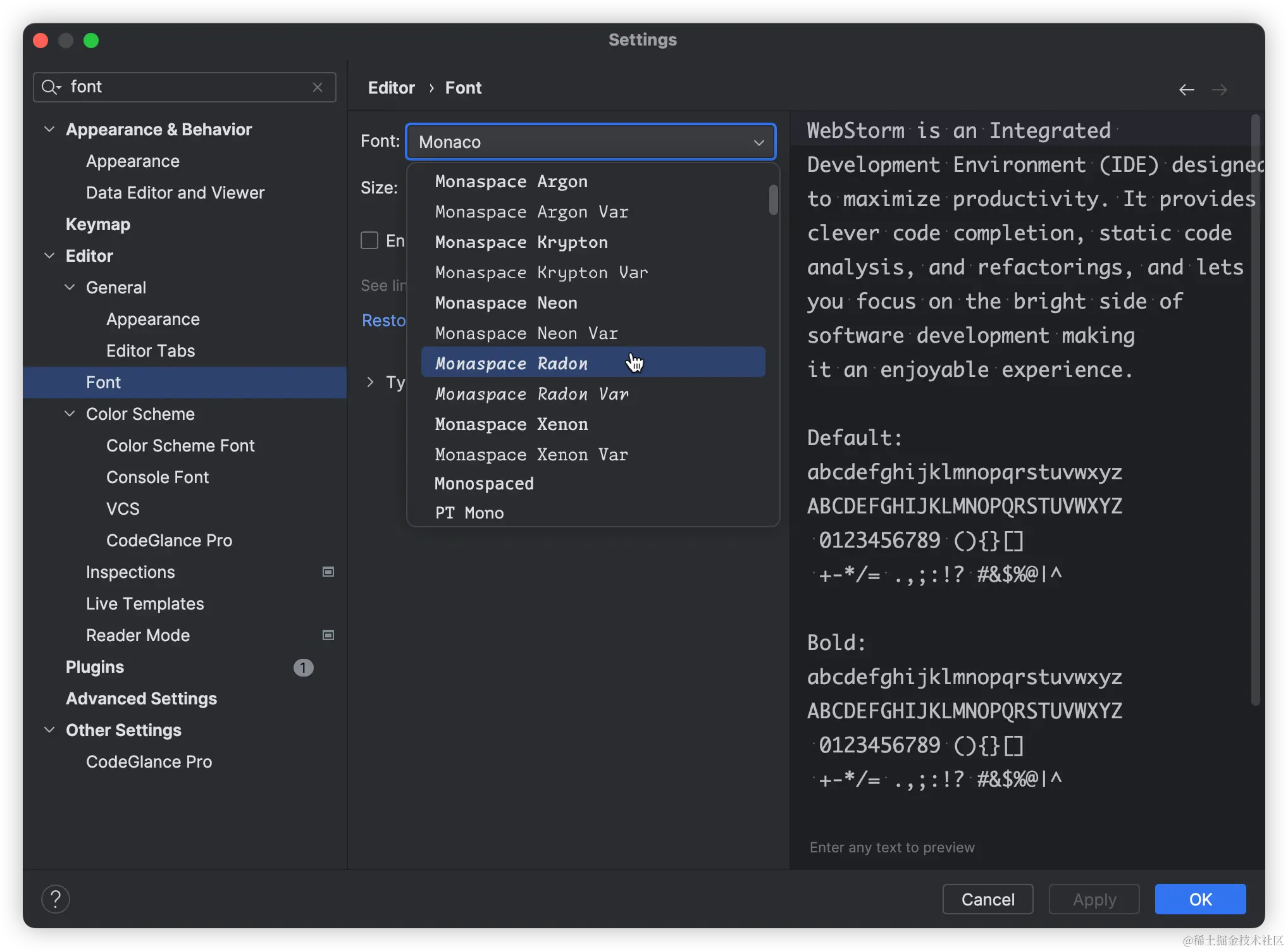This screenshot has width=1288, height=951.
Task: Collapse the Editor section in the settings tree
Action: click(x=49, y=255)
